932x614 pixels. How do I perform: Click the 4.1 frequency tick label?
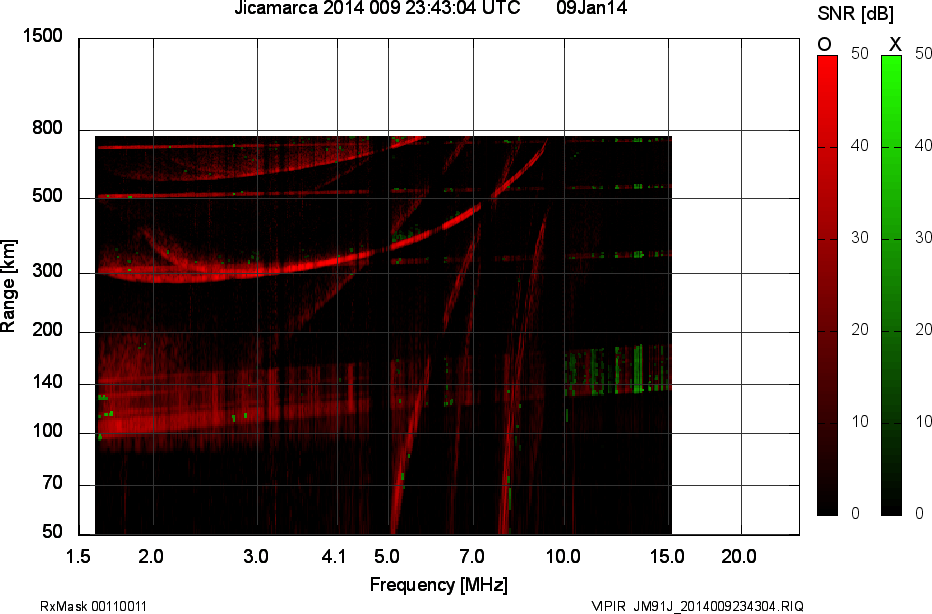click(334, 556)
